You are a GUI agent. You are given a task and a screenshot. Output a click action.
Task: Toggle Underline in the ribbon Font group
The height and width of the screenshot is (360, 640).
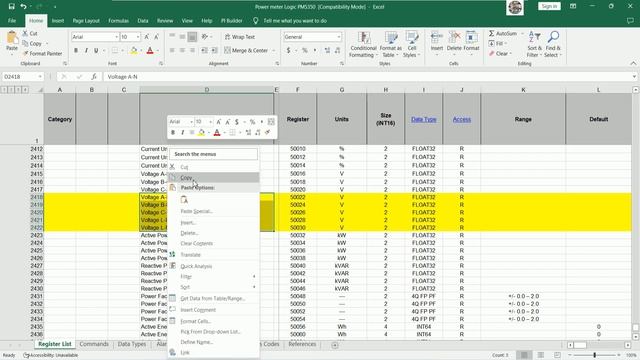[96, 51]
